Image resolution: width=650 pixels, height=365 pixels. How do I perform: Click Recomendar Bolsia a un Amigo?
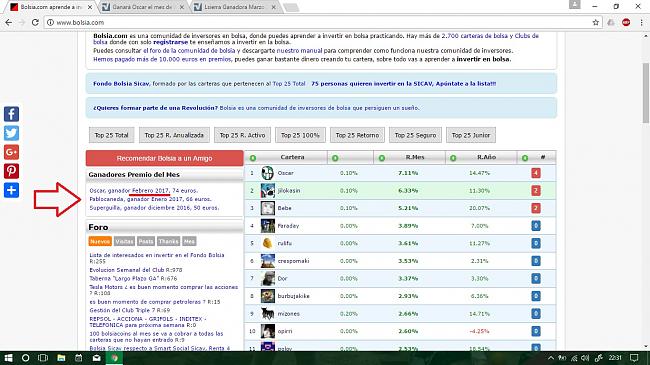click(165, 158)
